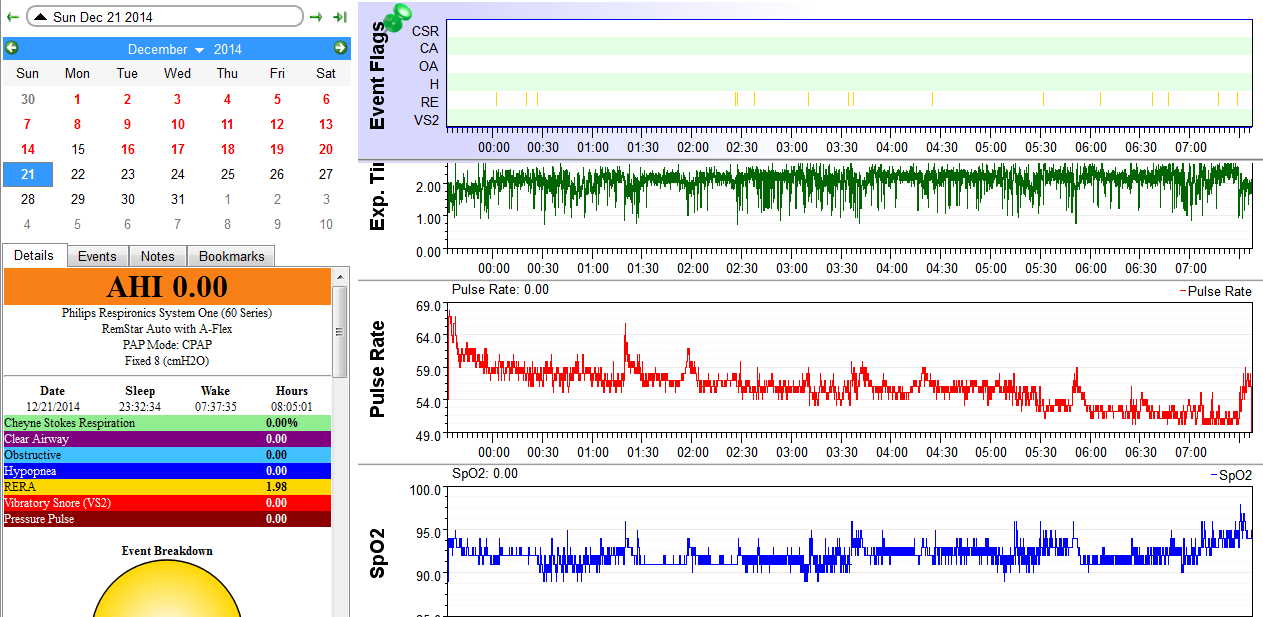
Task: Click the 2014 year in calendar header
Action: (x=228, y=49)
